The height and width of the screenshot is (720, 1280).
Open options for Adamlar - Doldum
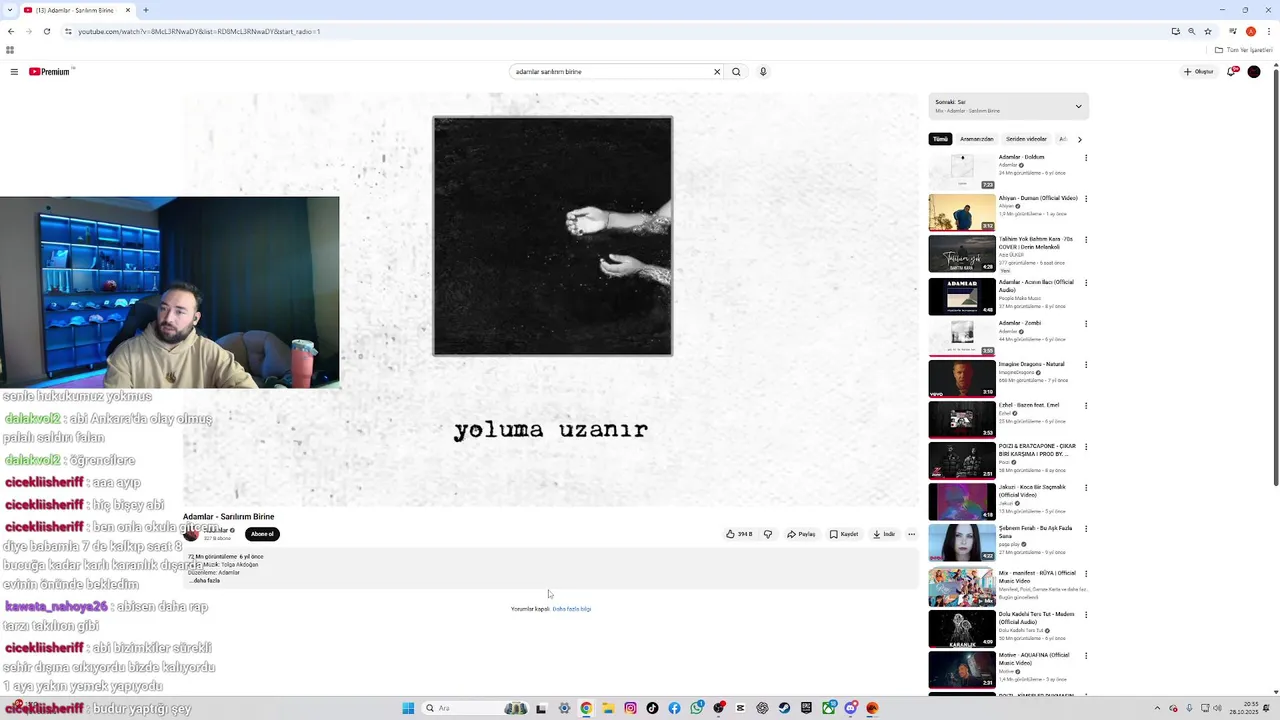coord(1086,158)
